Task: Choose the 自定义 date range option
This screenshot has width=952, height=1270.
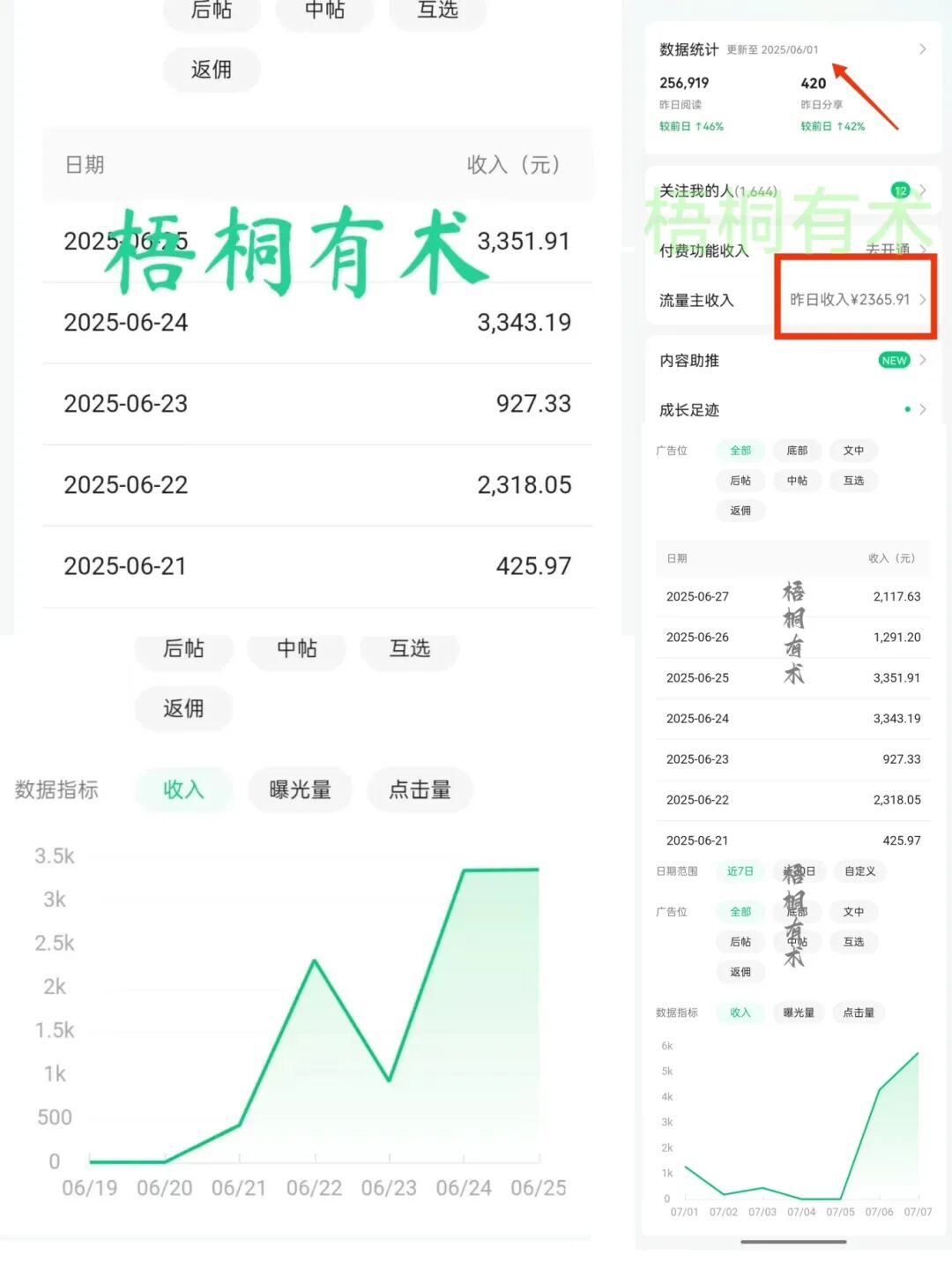Action: pyautogui.click(x=859, y=871)
